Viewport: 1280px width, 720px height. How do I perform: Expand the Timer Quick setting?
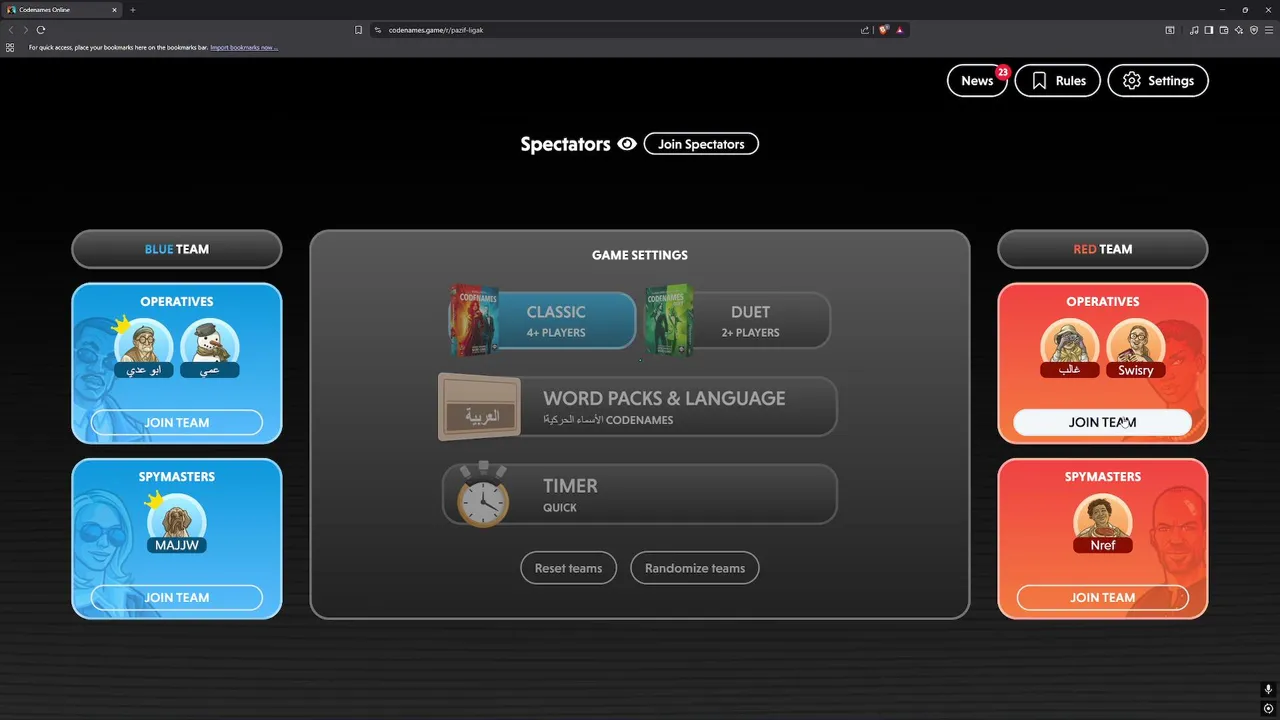tap(638, 494)
